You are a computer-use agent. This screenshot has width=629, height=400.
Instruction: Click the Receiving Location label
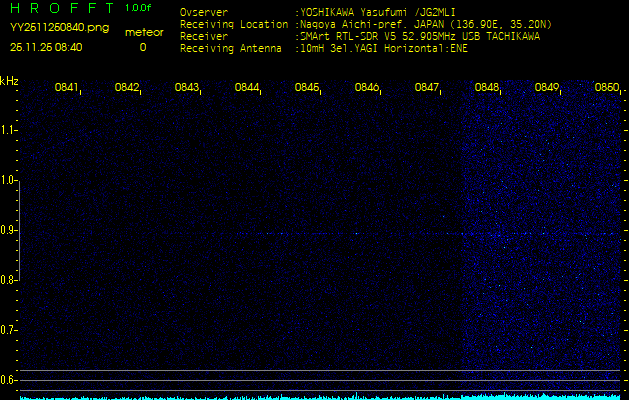pyautogui.click(x=234, y=24)
